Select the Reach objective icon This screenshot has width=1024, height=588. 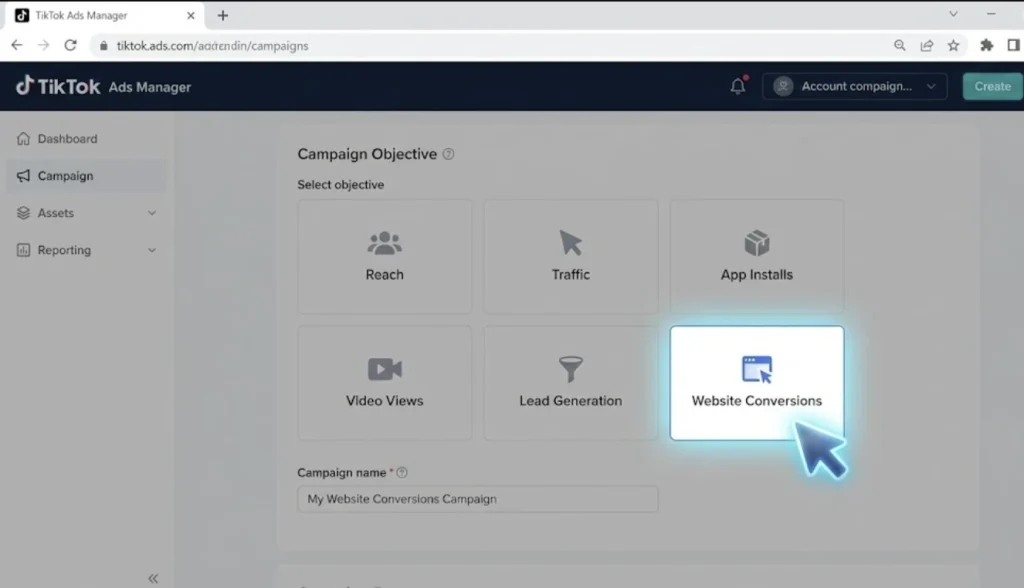coord(384,241)
